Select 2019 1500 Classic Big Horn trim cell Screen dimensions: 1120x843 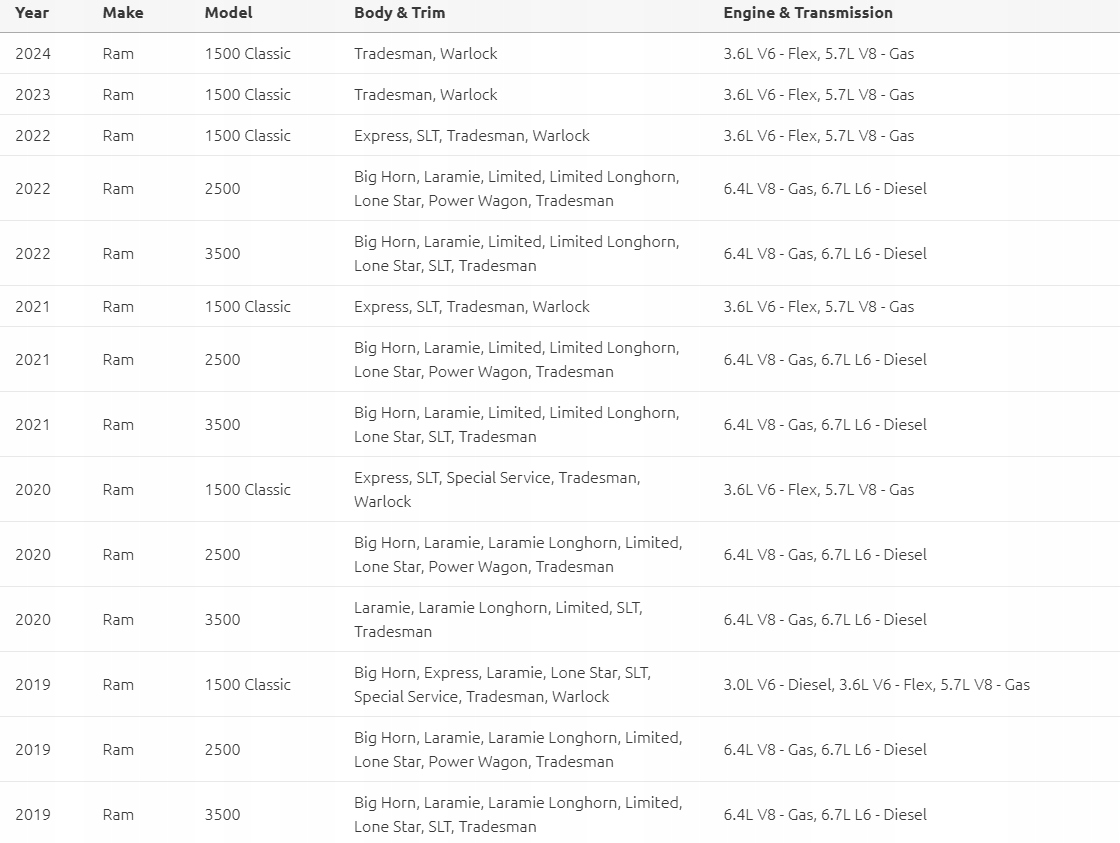[503, 684]
